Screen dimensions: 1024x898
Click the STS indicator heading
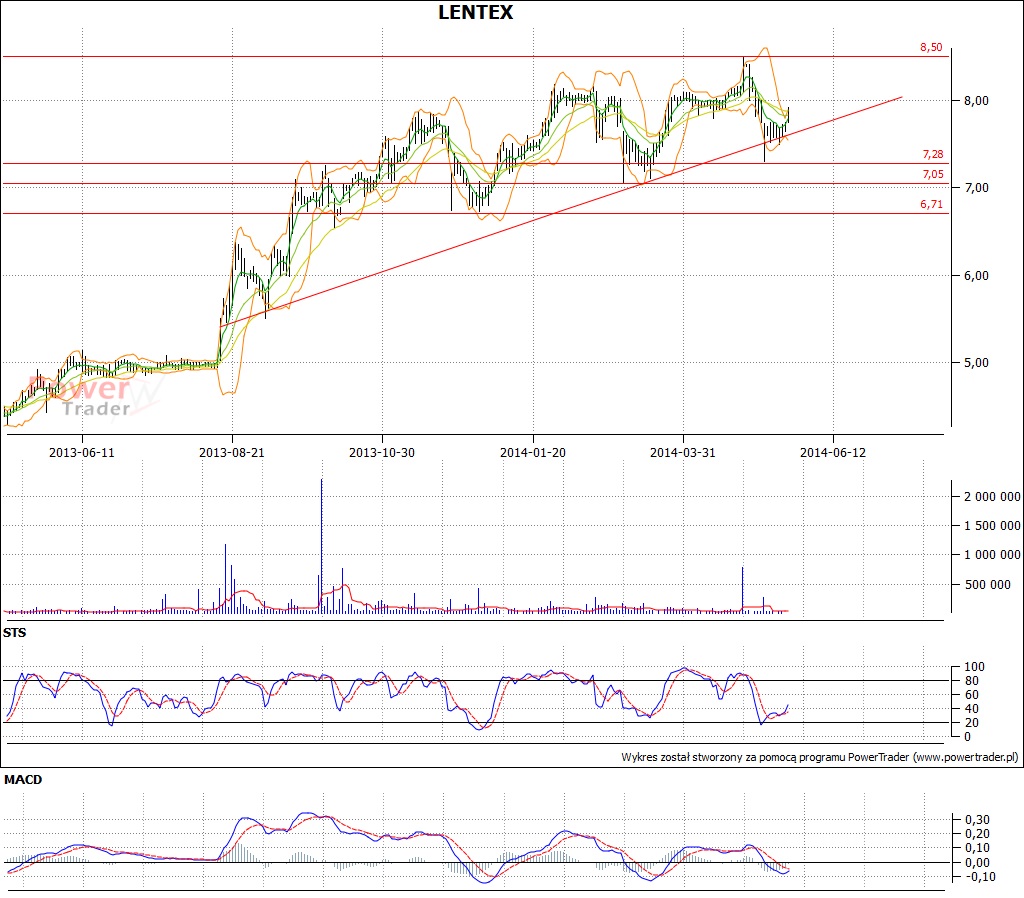14,632
